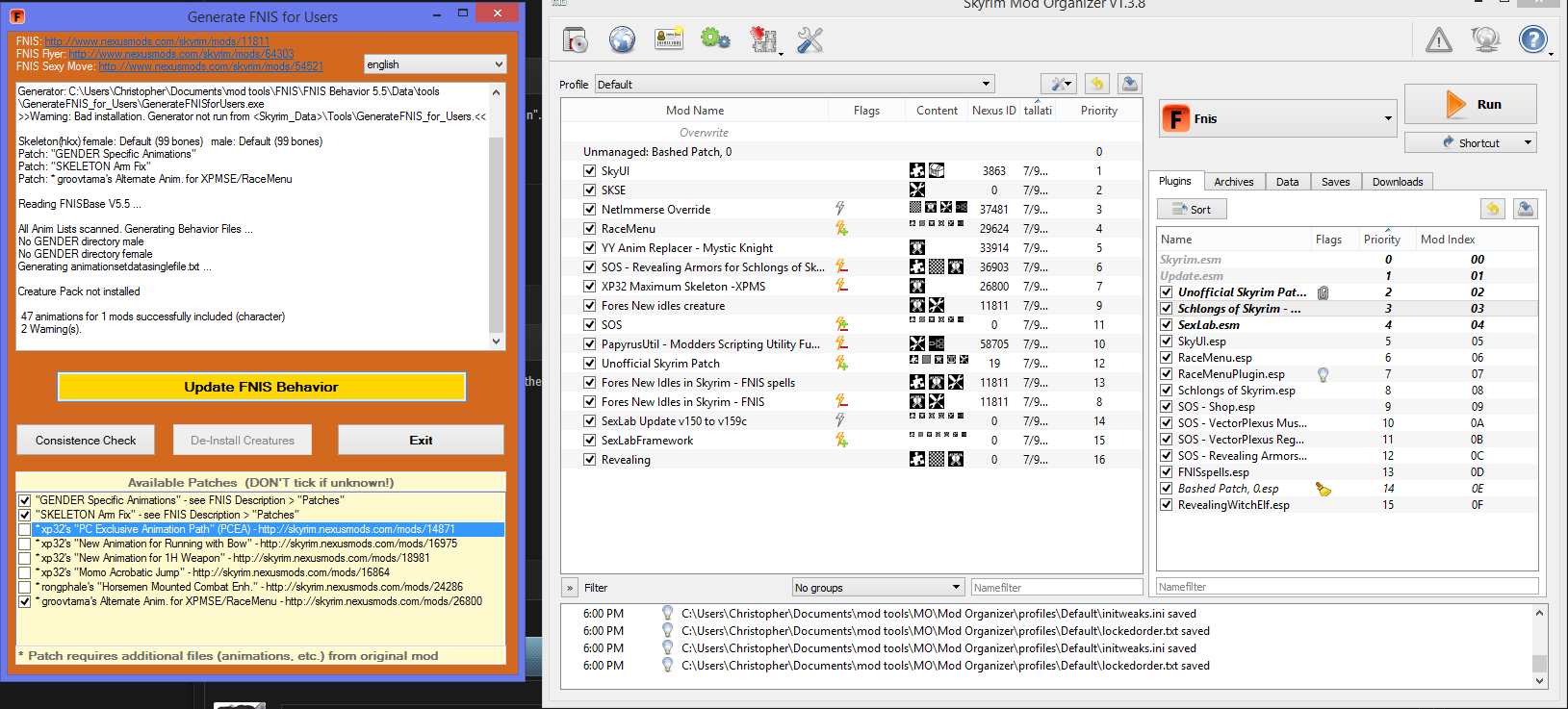Click the archive flag icon on Unofficial Skyrim Patch plugin
Image resolution: width=1568 pixels, height=709 pixels.
1324,292
